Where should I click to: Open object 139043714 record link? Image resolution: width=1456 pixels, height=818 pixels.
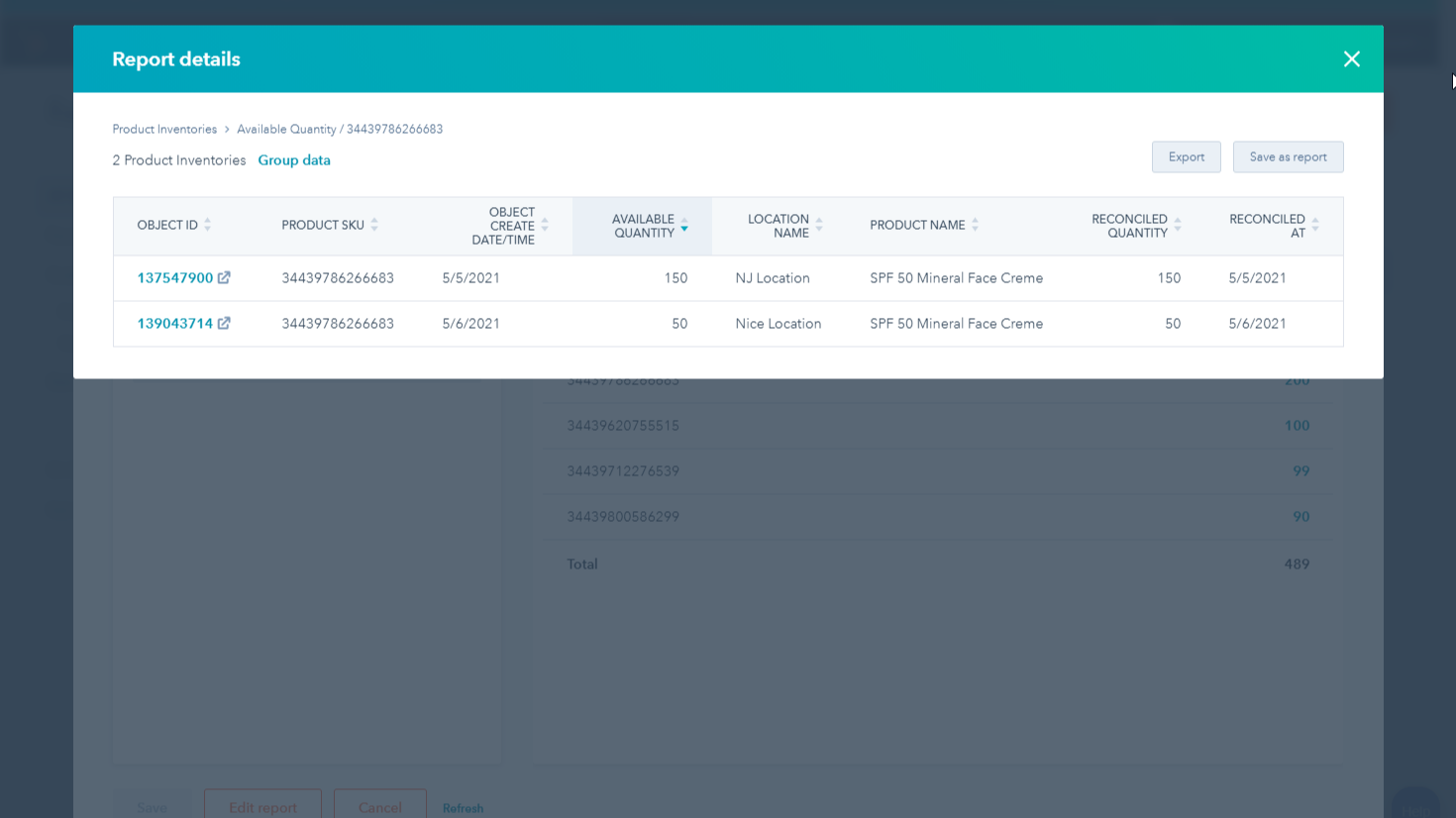pyautogui.click(x=174, y=324)
